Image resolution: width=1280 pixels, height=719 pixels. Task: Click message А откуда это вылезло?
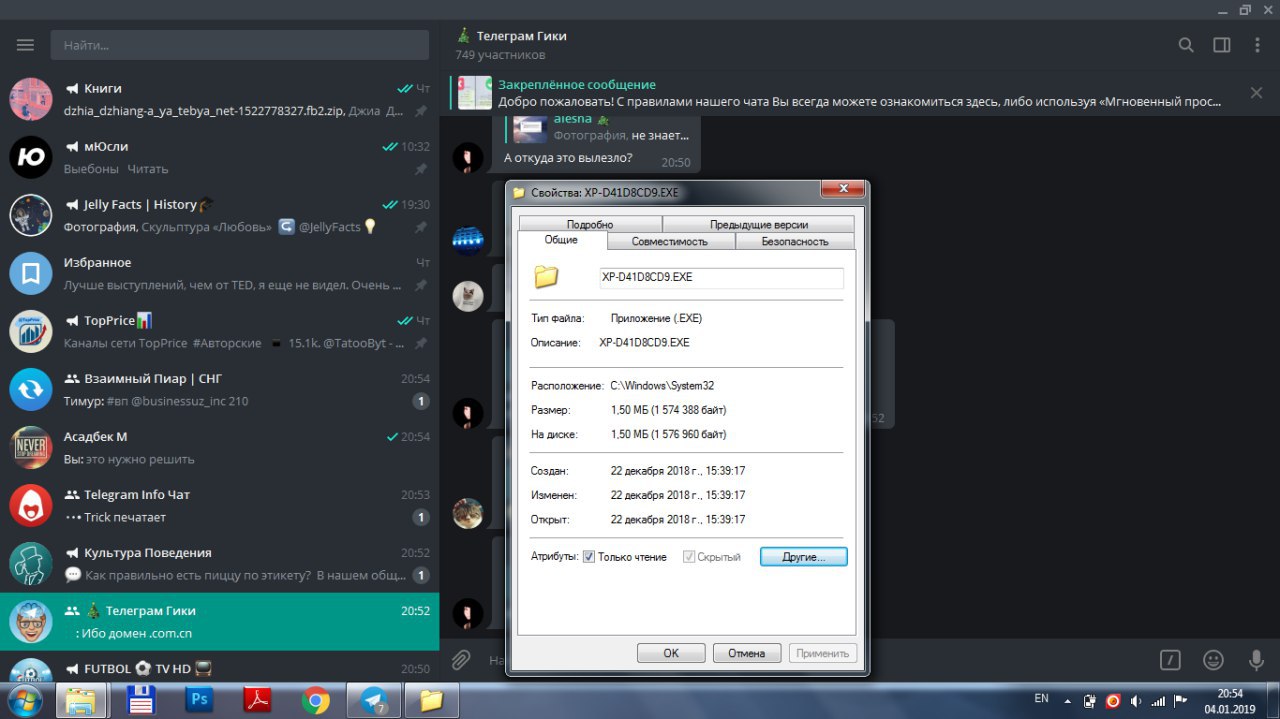coord(568,158)
